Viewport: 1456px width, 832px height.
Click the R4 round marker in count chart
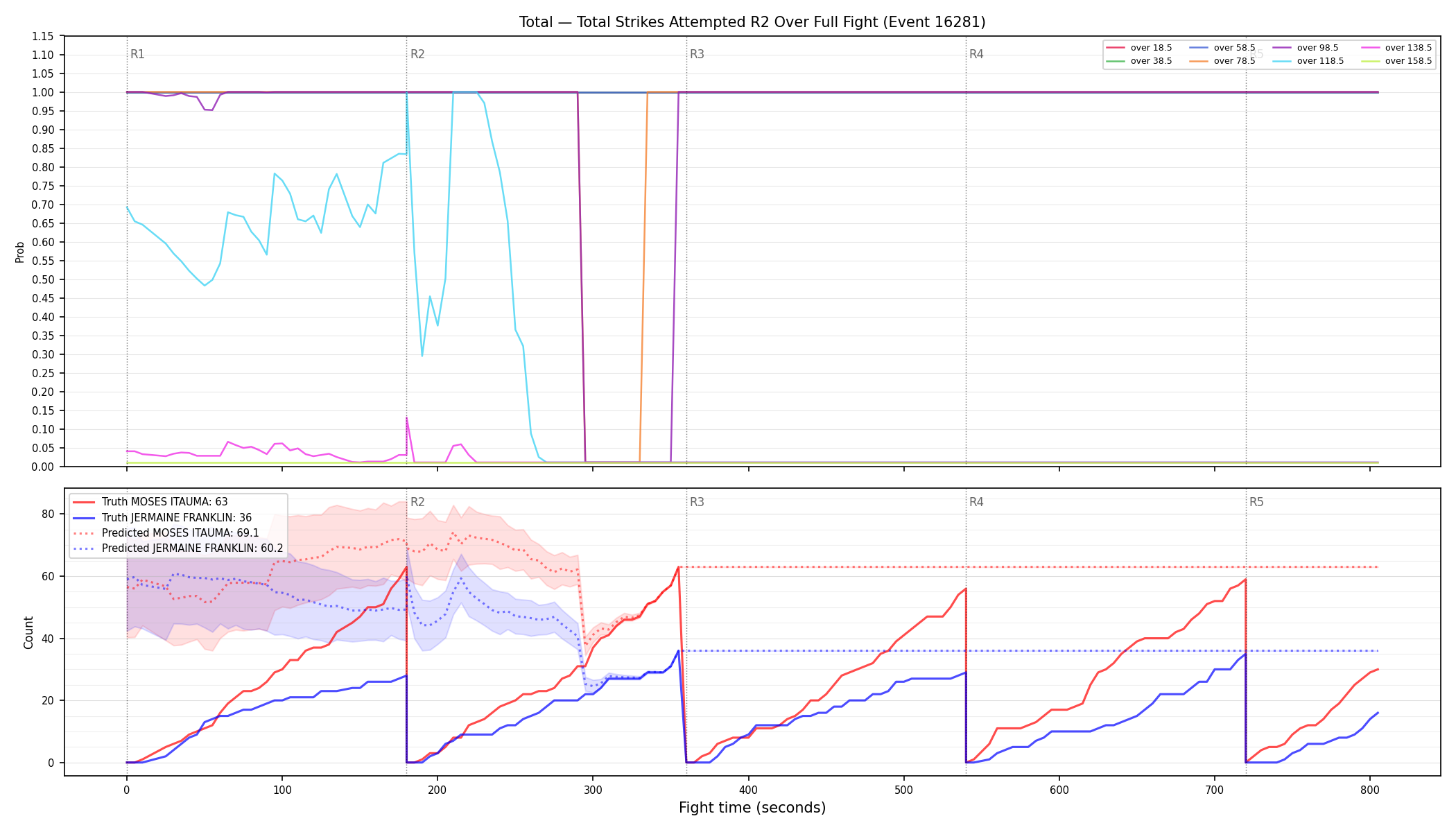pyautogui.click(x=976, y=502)
